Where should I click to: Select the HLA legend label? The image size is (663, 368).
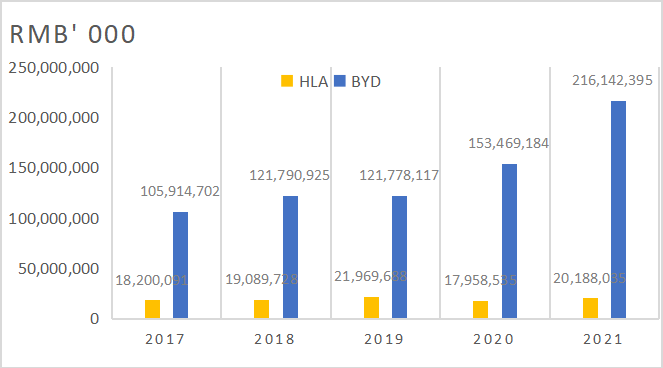click(x=313, y=82)
